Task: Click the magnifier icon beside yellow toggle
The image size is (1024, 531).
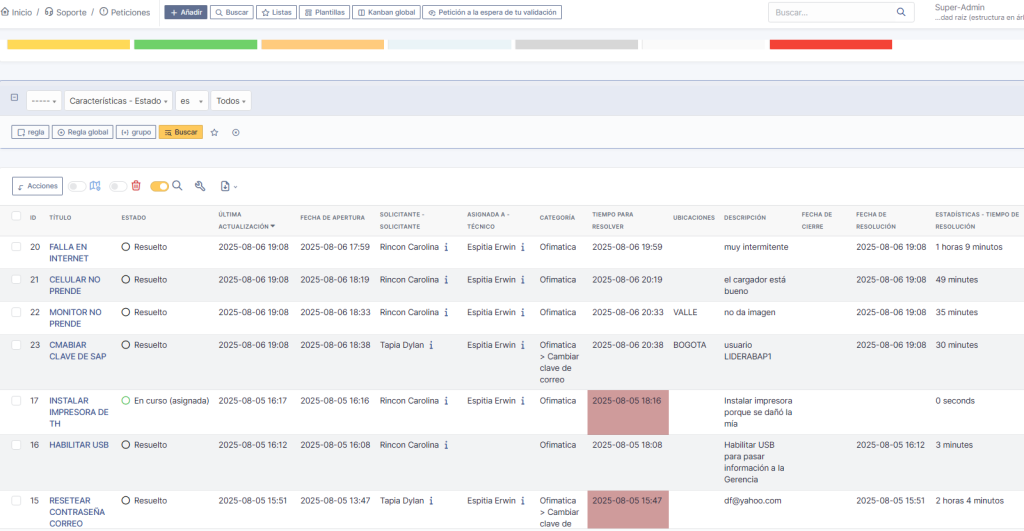Action: tap(177, 186)
